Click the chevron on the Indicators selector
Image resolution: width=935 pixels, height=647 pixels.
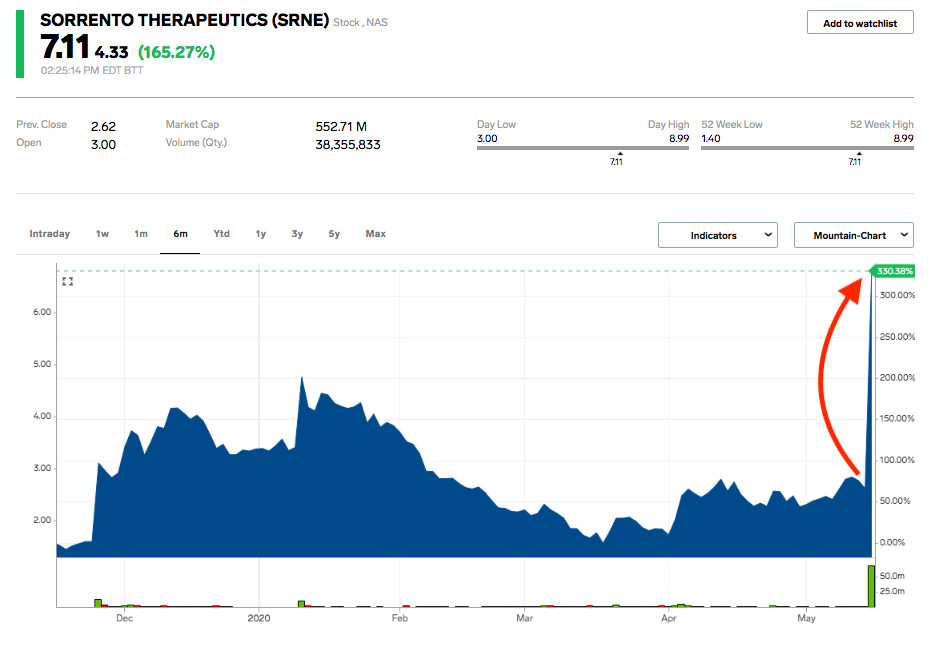coord(768,234)
